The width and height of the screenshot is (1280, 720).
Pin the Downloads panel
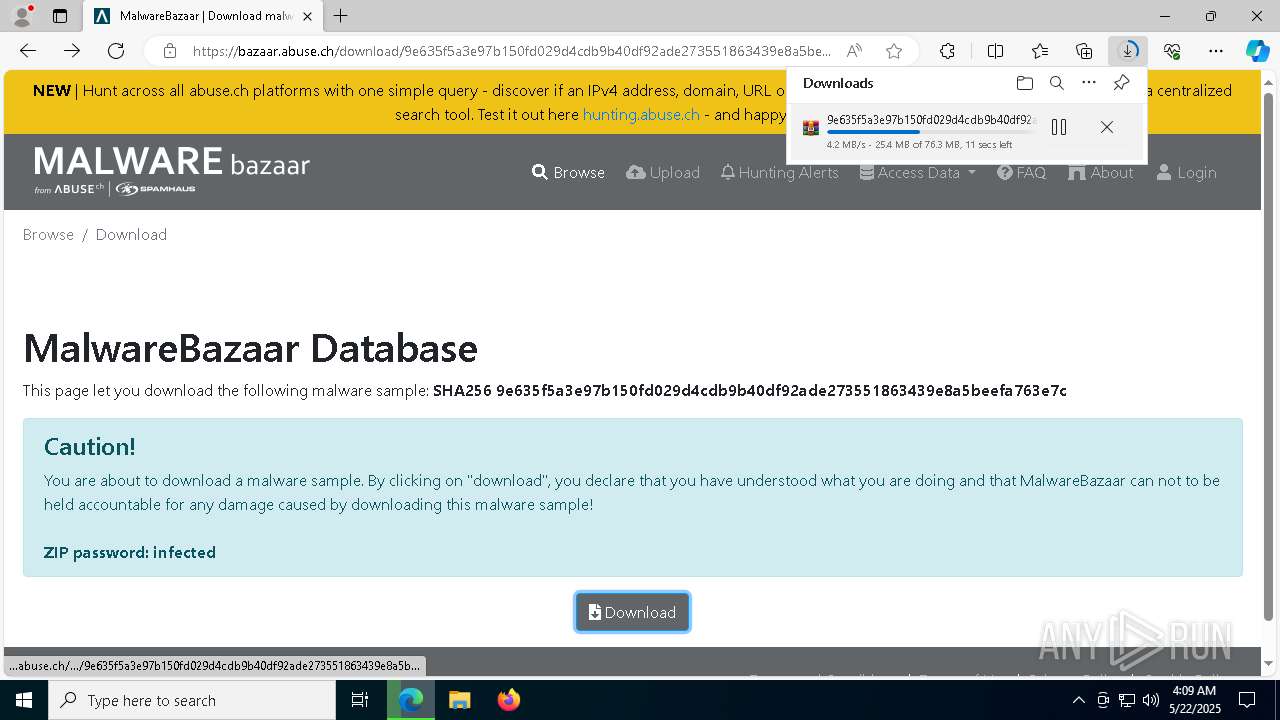click(1121, 83)
